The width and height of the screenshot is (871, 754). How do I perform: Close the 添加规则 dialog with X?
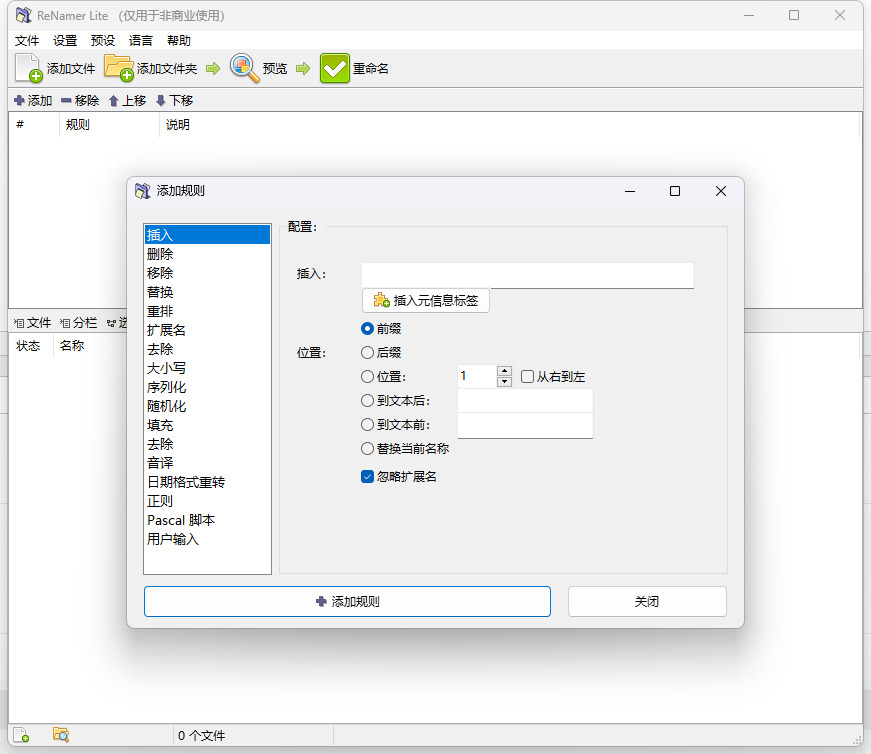[720, 191]
